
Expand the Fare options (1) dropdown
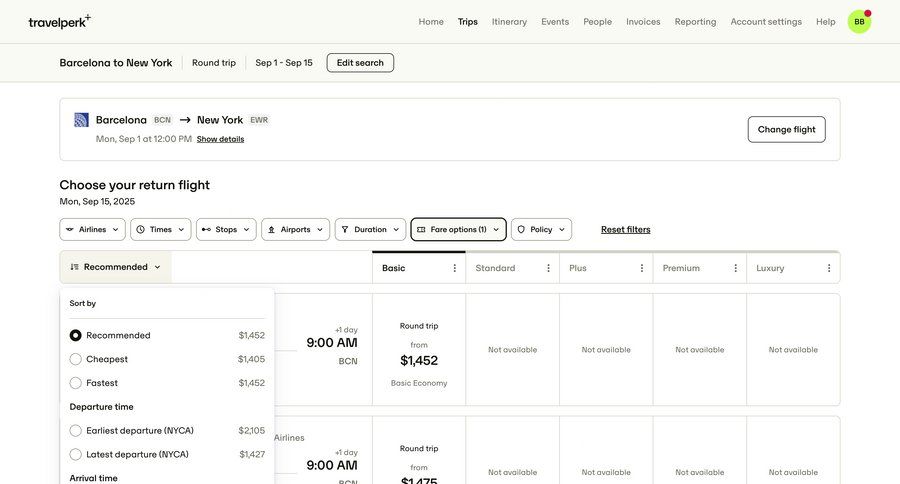pyautogui.click(x=458, y=230)
